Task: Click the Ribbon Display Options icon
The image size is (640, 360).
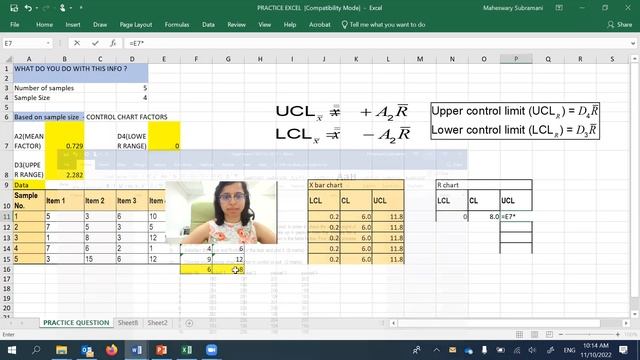Action: (559, 8)
